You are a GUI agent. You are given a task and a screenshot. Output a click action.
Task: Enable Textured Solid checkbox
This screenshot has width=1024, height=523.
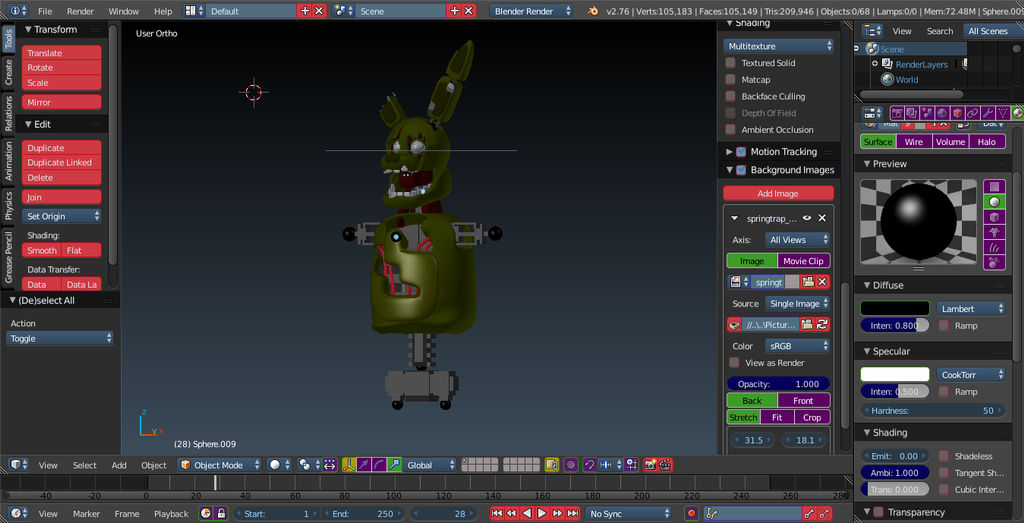point(731,63)
